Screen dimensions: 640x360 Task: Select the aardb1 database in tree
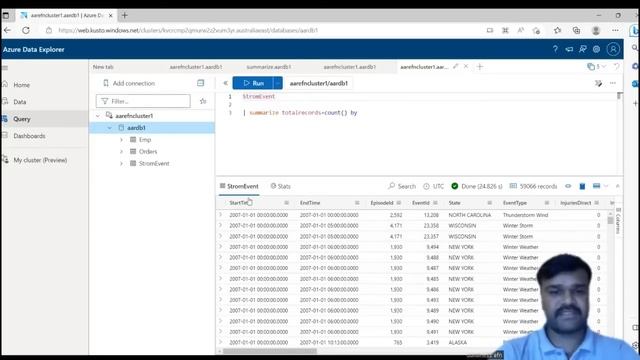coord(152,128)
